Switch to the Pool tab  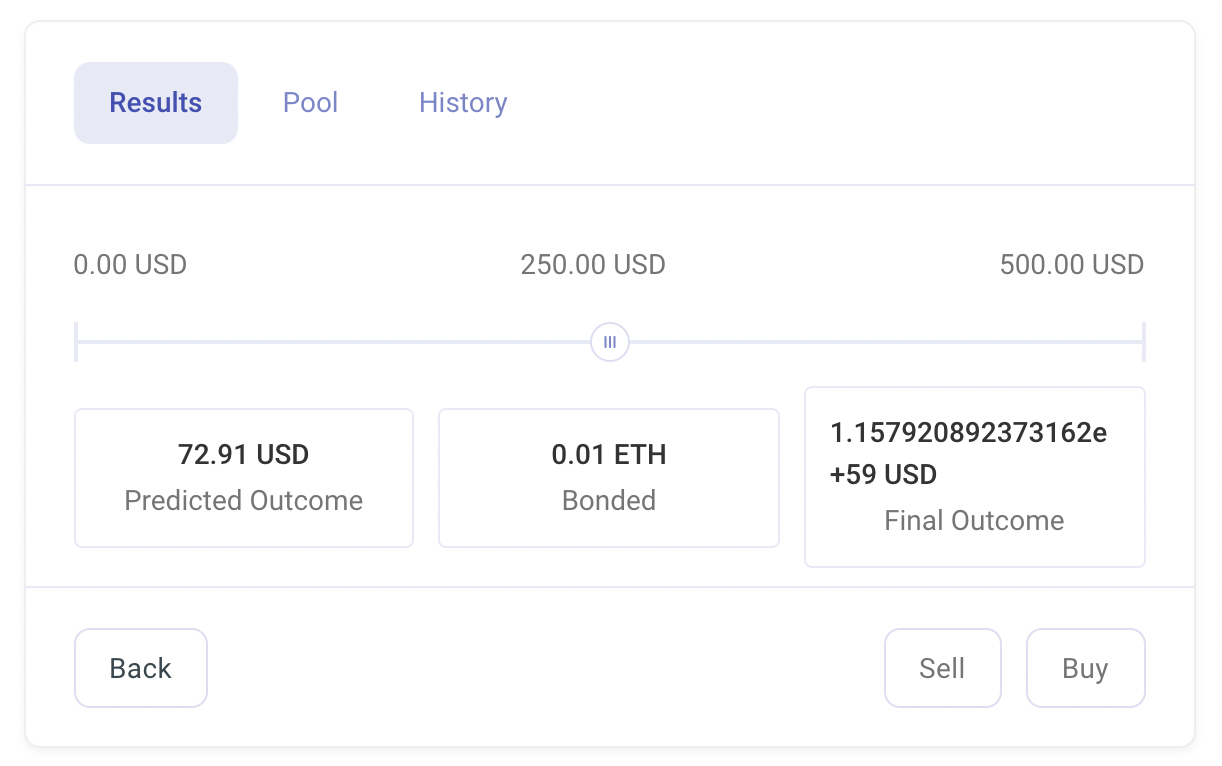click(310, 102)
